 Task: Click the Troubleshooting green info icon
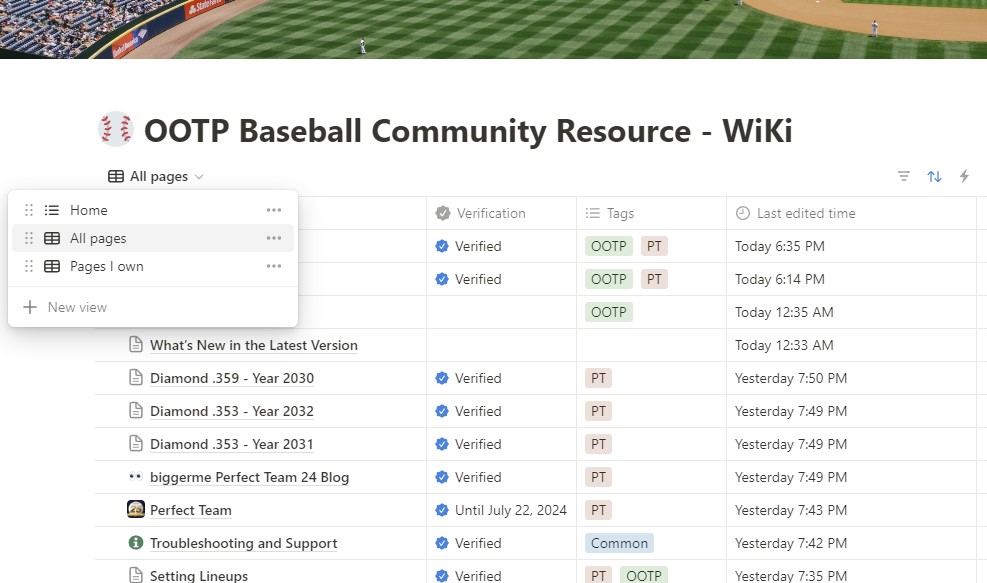pyautogui.click(x=135, y=542)
